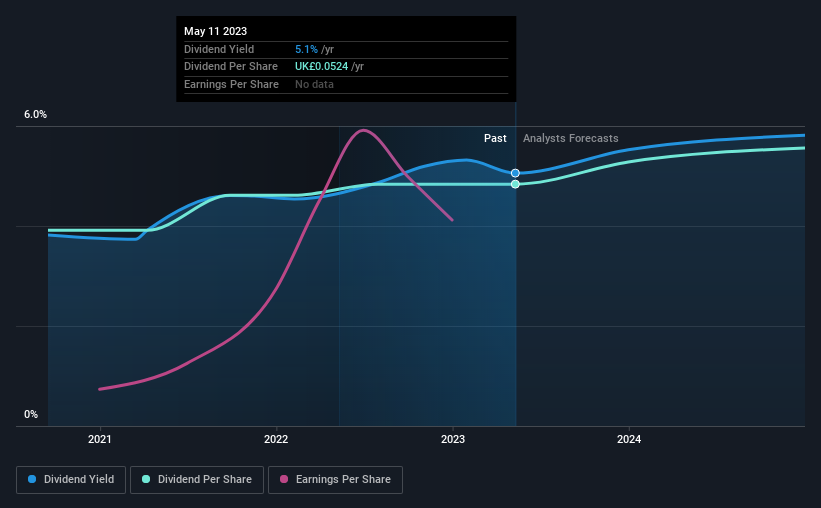
Task: Click the 2022 x-axis label
Action: click(276, 439)
